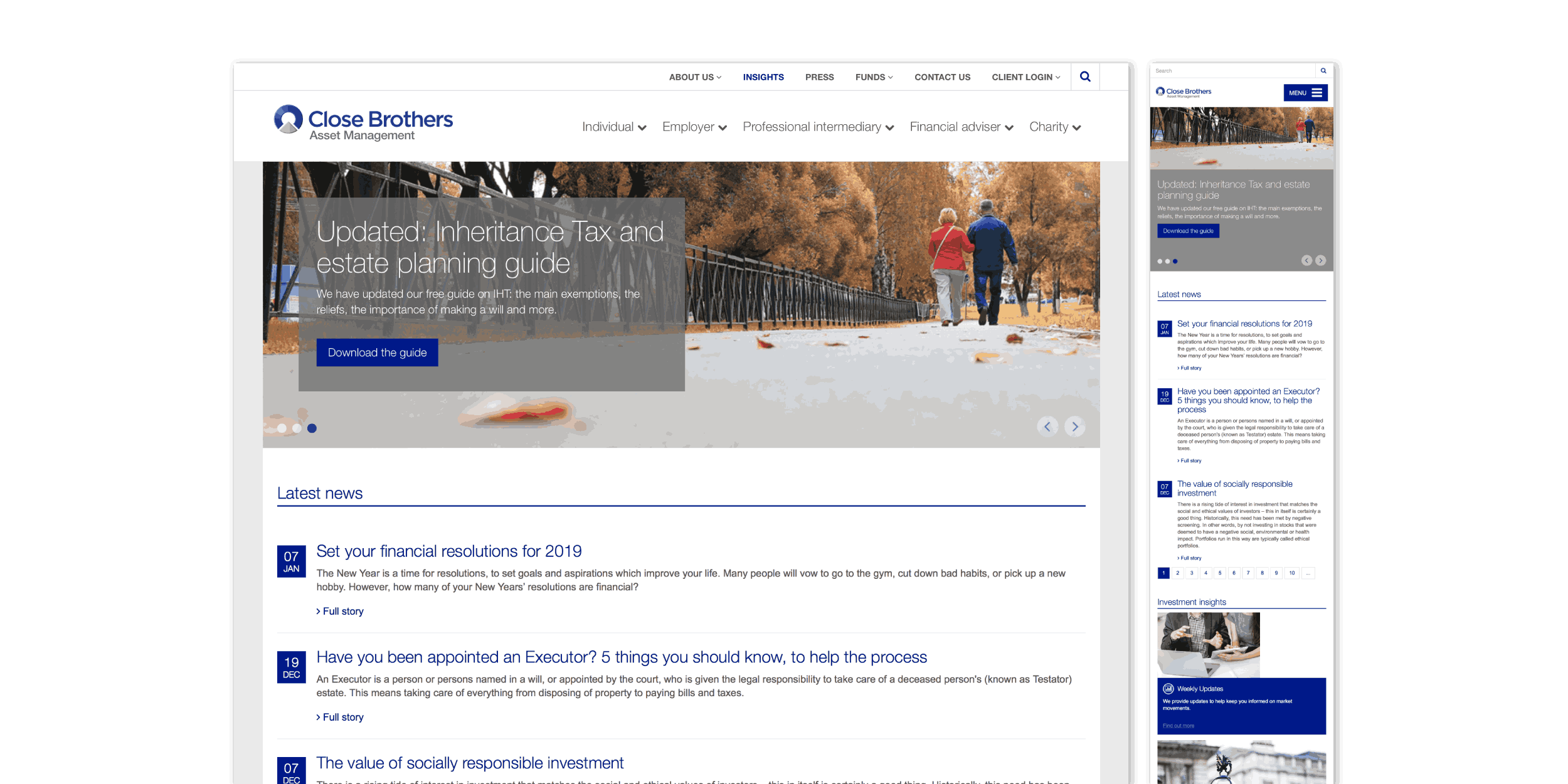Open mobile headline Have you been appointed an Executor

pos(1248,400)
